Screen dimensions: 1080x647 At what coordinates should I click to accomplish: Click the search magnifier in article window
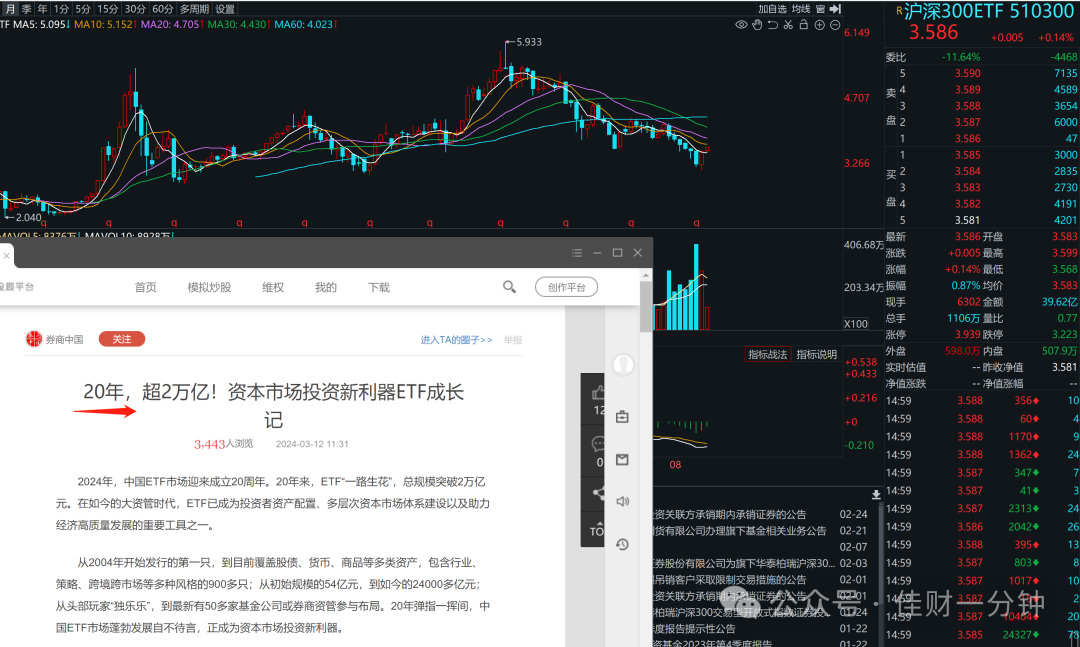click(509, 287)
